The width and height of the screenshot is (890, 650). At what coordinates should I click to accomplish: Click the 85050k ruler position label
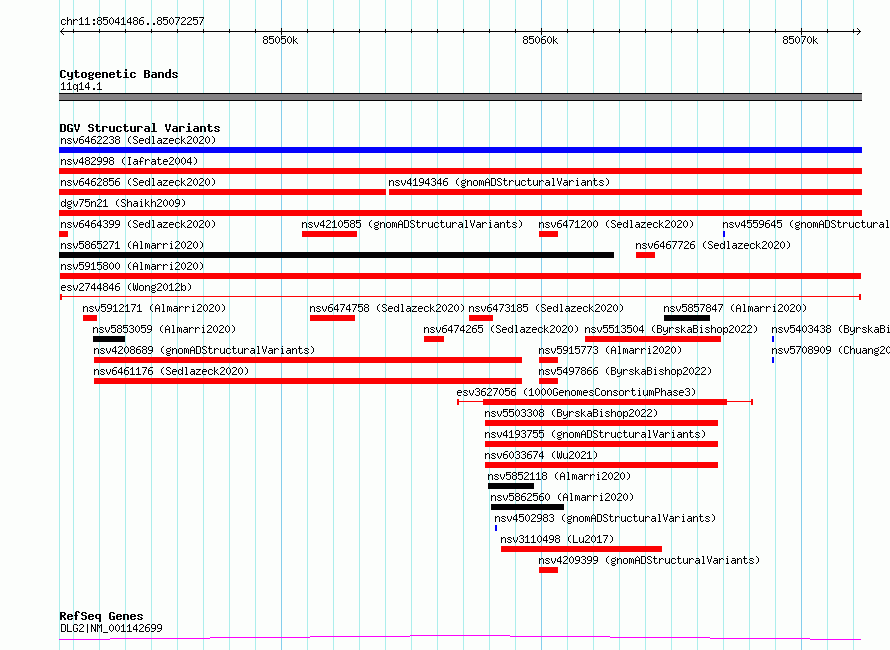(280, 40)
